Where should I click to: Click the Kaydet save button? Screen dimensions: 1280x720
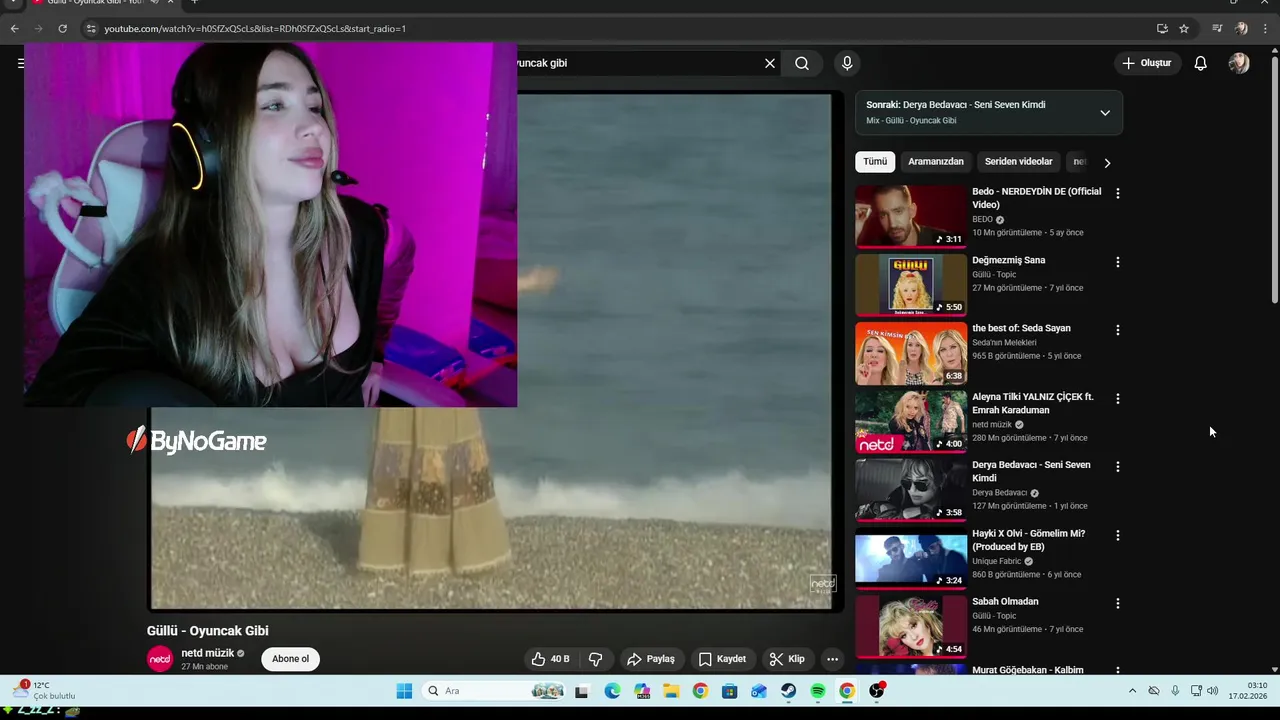click(x=722, y=659)
